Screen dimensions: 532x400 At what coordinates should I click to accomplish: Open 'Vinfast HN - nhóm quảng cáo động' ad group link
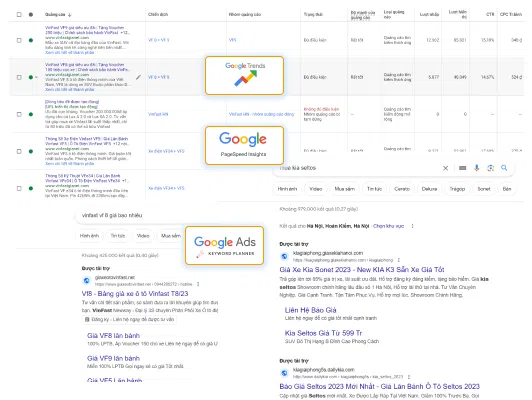tap(261, 114)
